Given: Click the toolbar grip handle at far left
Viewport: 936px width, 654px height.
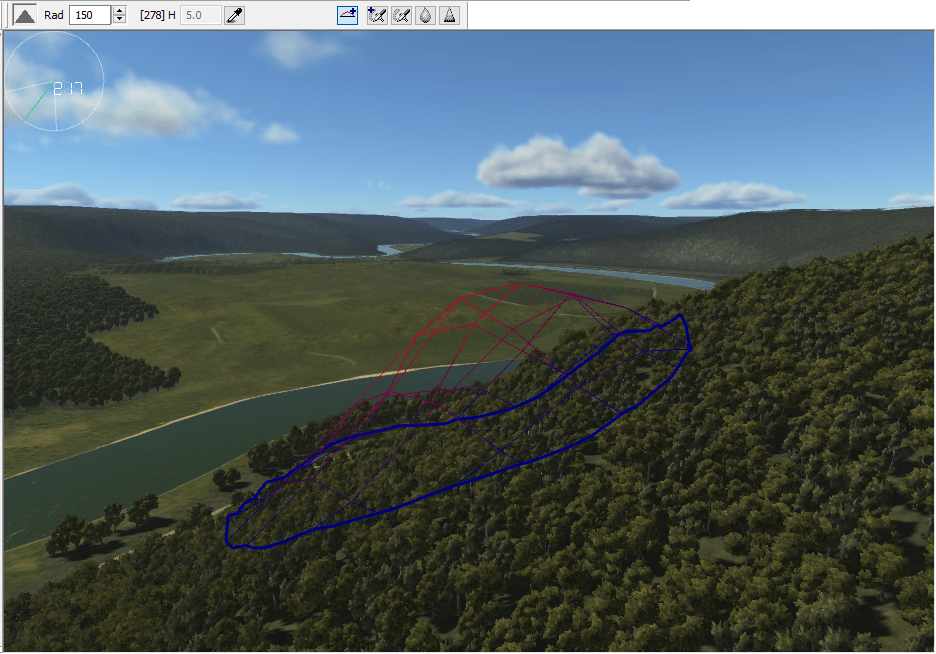Looking at the screenshot, I should point(5,15).
